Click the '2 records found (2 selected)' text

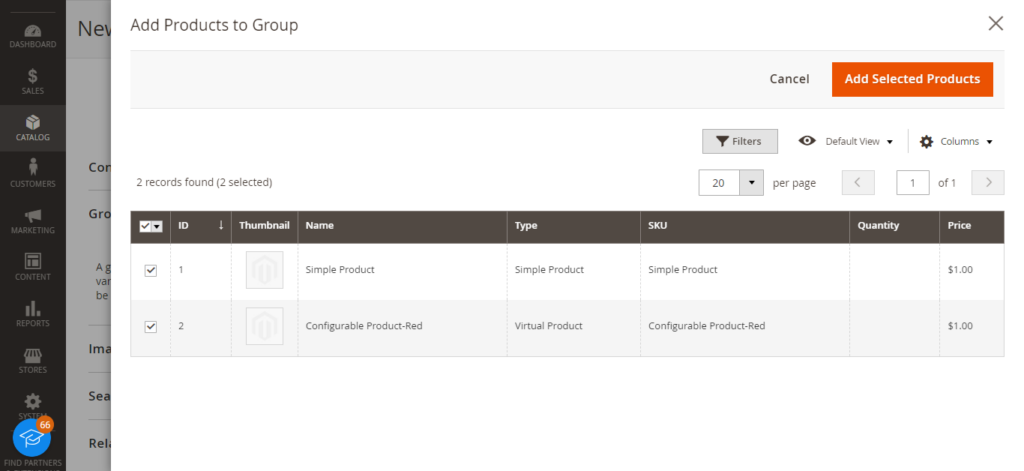pos(204,182)
